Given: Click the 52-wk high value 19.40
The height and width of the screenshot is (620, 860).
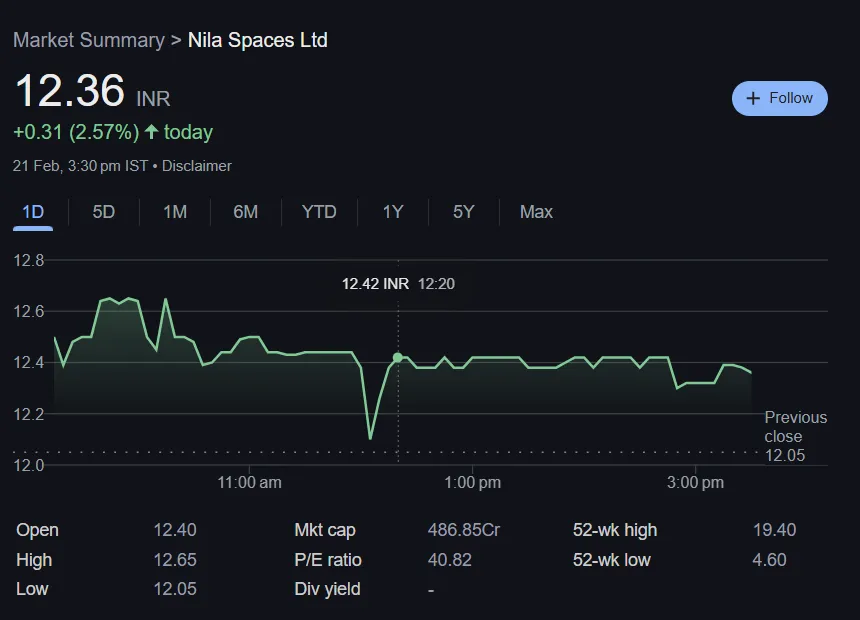Looking at the screenshot, I should (x=774, y=530).
